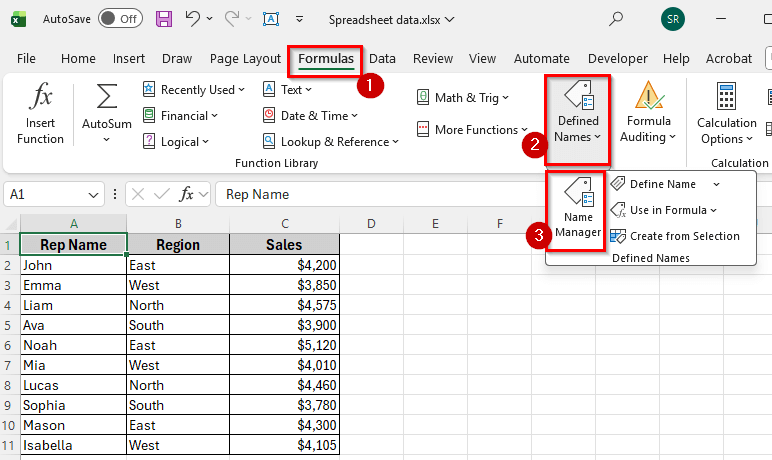Open the Help tab
Screen dimensions: 772x460
click(676, 59)
